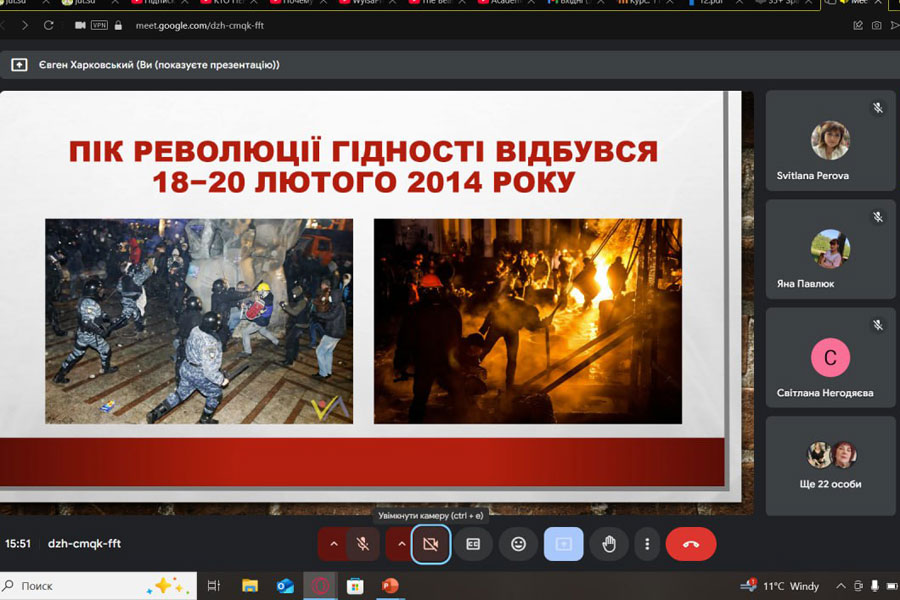Click the microphone icon in system tray
This screenshot has height=600, width=900.
tap(874, 586)
